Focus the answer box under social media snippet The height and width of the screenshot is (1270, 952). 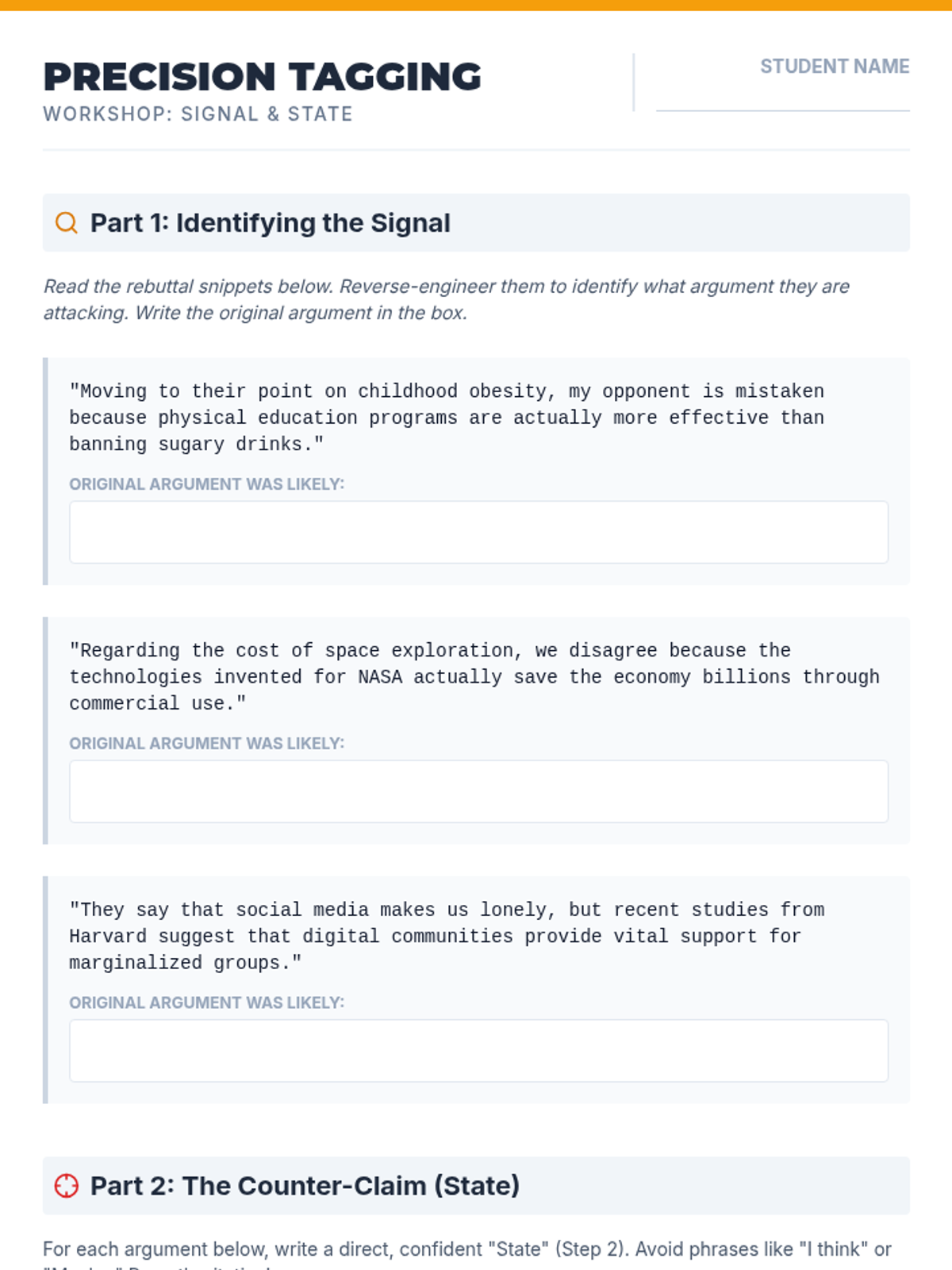coord(478,1051)
